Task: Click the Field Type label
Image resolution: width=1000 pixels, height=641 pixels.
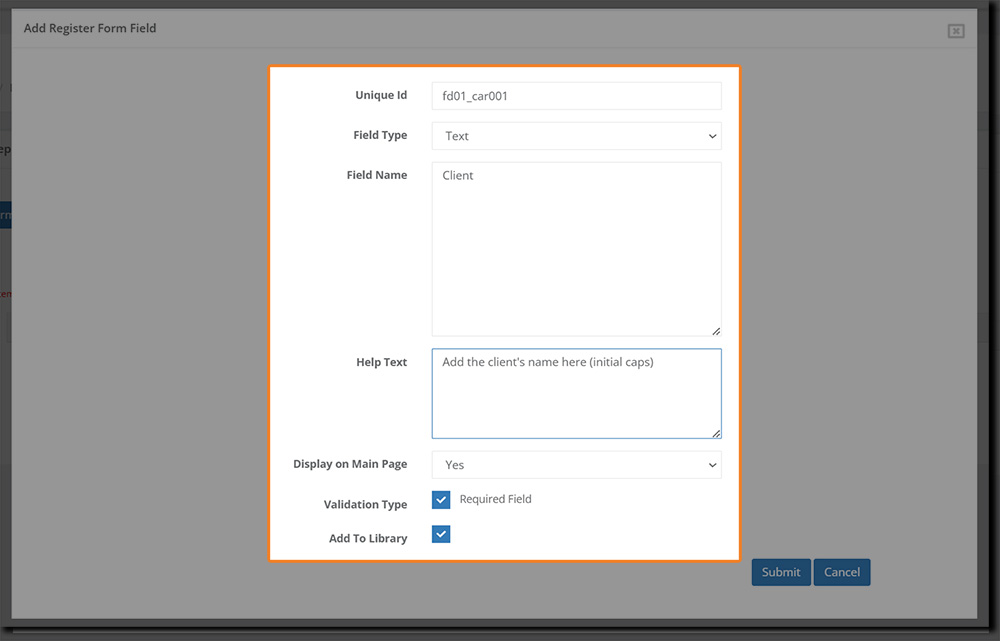Action: point(380,135)
